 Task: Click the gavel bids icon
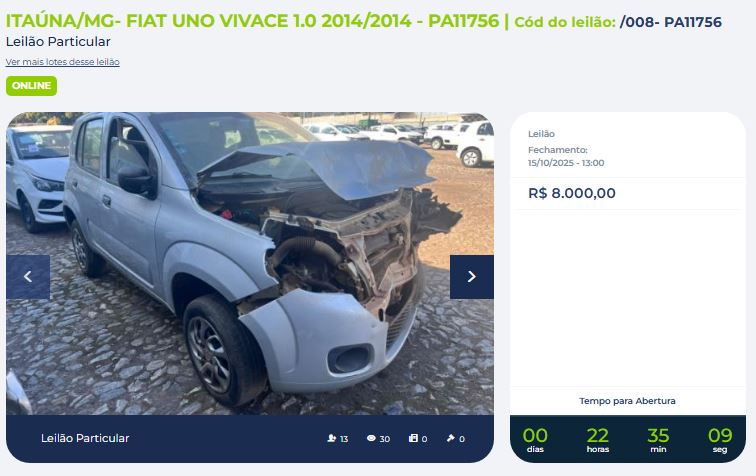tap(451, 438)
